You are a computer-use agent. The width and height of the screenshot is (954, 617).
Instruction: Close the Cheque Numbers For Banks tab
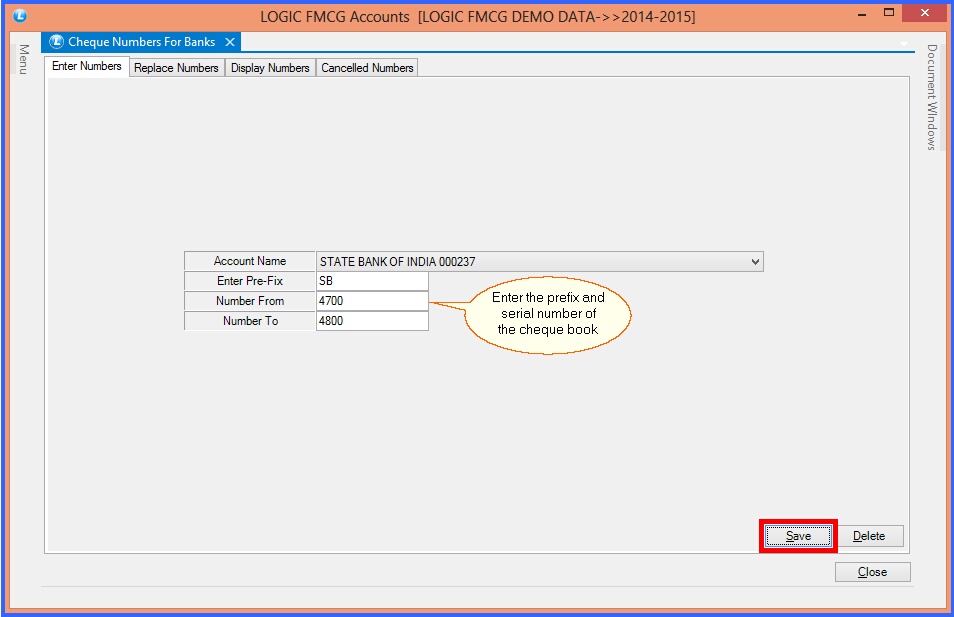pos(230,42)
